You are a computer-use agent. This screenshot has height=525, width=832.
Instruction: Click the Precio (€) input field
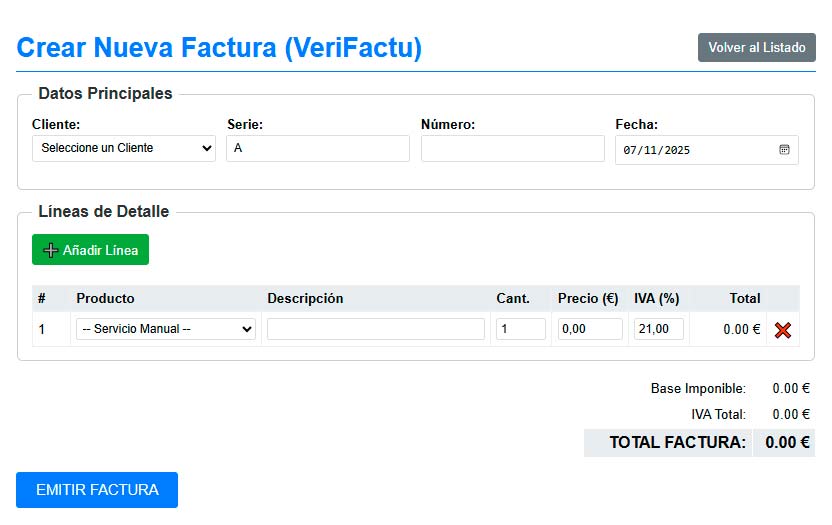(589, 329)
